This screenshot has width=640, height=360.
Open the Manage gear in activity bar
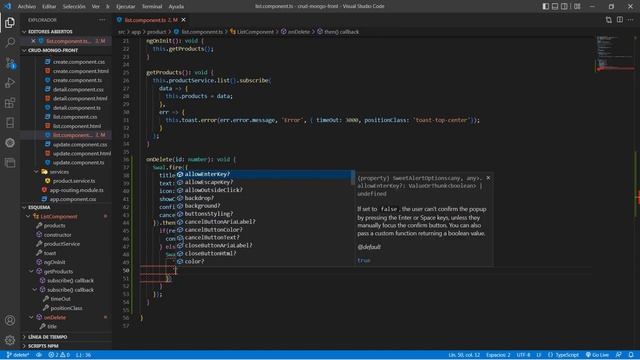coord(10,340)
